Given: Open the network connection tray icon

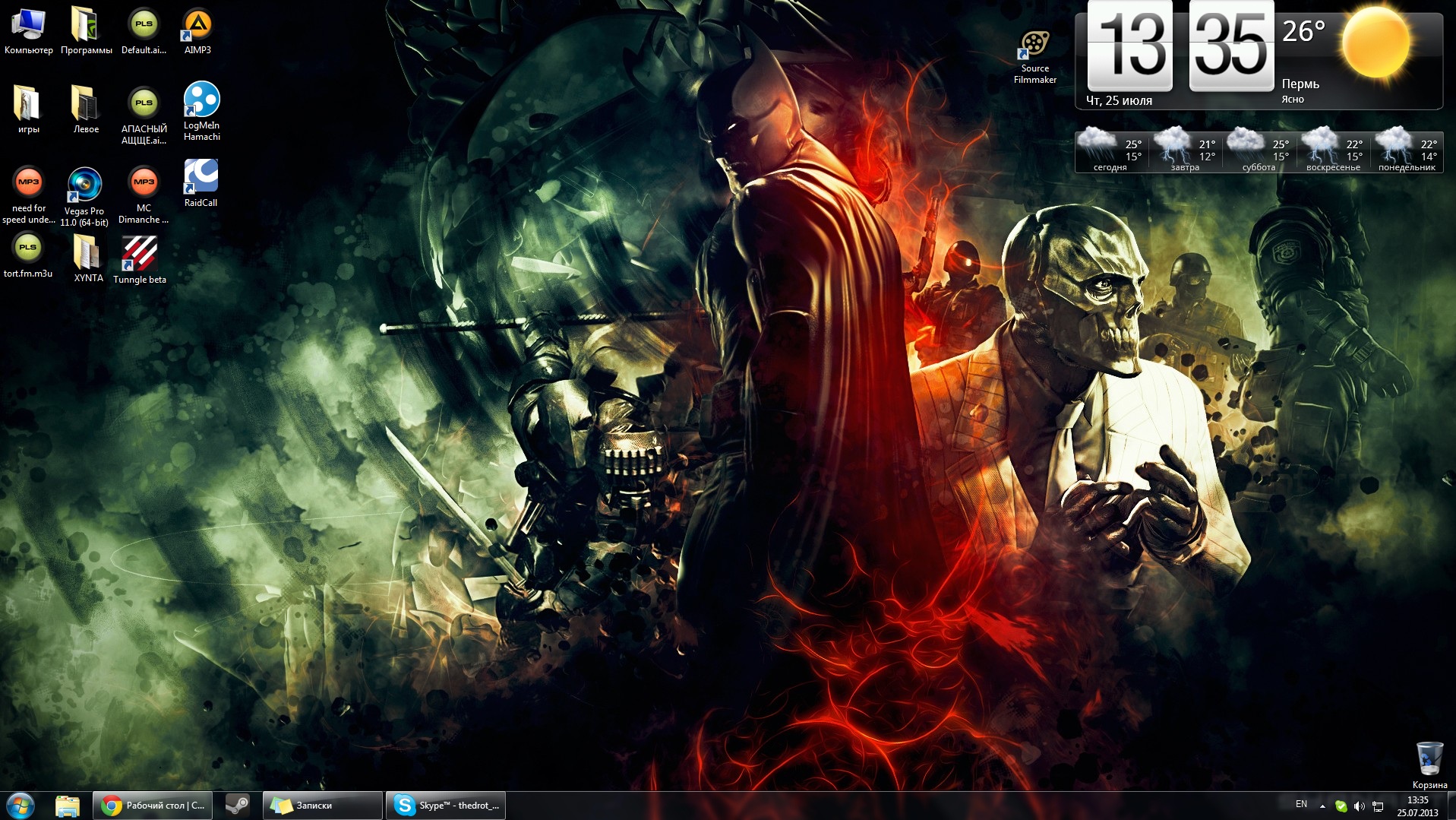Looking at the screenshot, I should pyautogui.click(x=1378, y=806).
